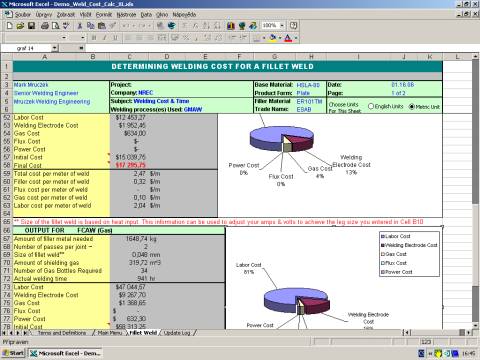Toggle Align Right button
This screenshot has height=360, width=480.
pos(150,38)
